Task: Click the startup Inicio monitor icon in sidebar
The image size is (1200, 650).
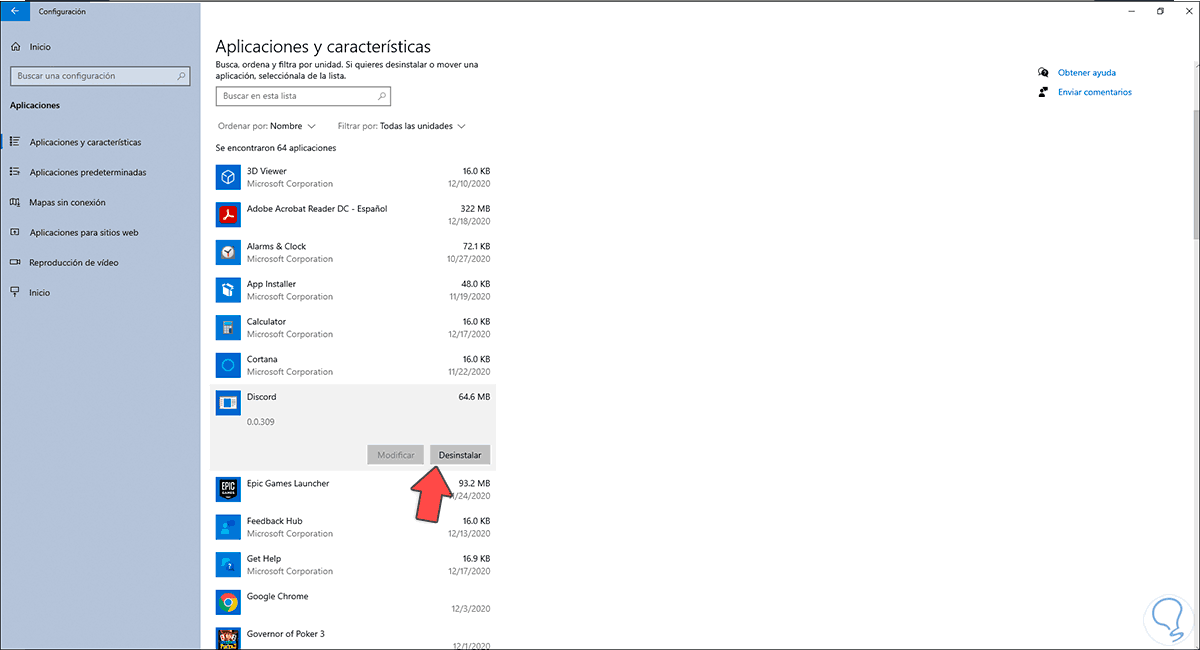Action: (15, 292)
